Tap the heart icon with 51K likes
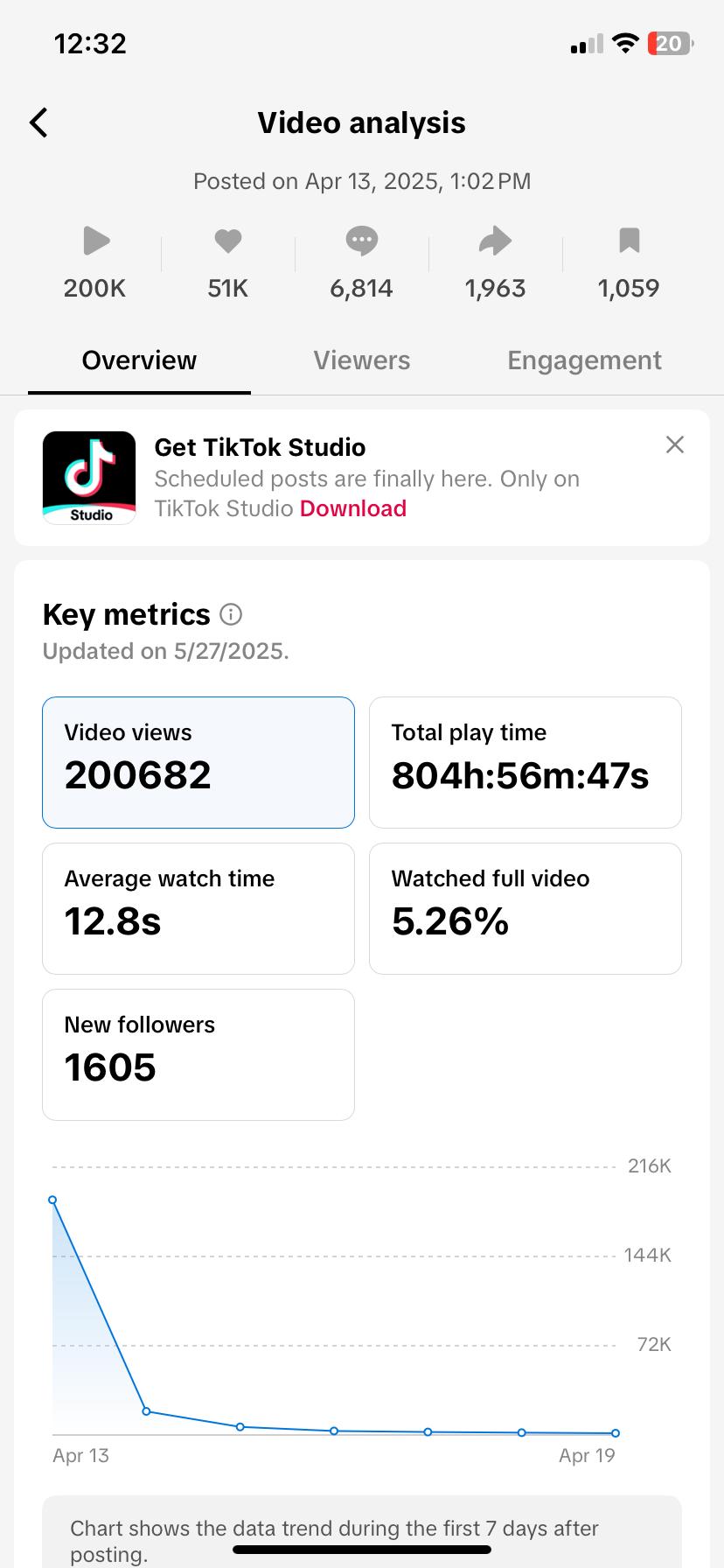The width and height of the screenshot is (724, 1568). (x=228, y=241)
